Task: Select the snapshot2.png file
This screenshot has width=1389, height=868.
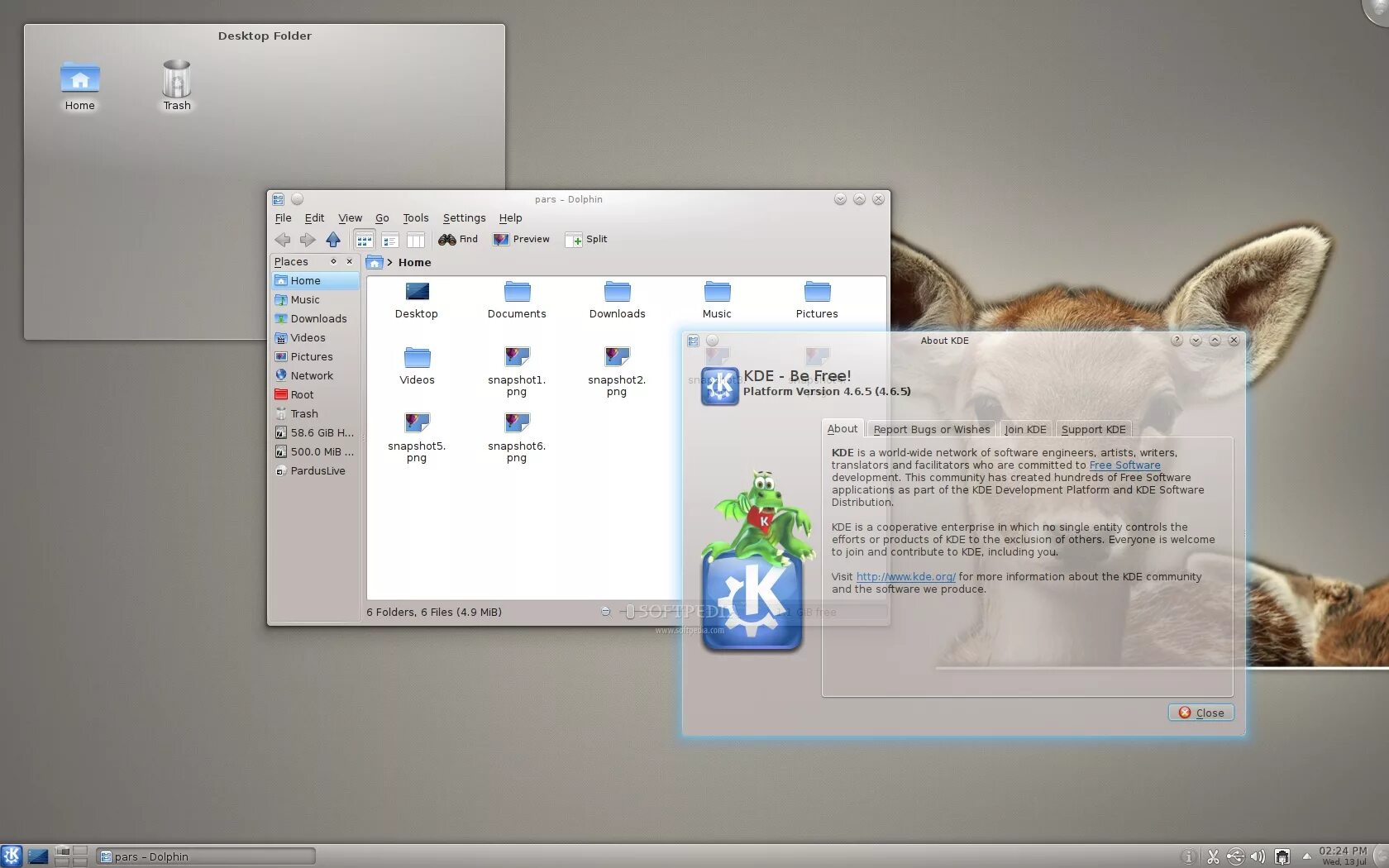Action: tap(617, 372)
